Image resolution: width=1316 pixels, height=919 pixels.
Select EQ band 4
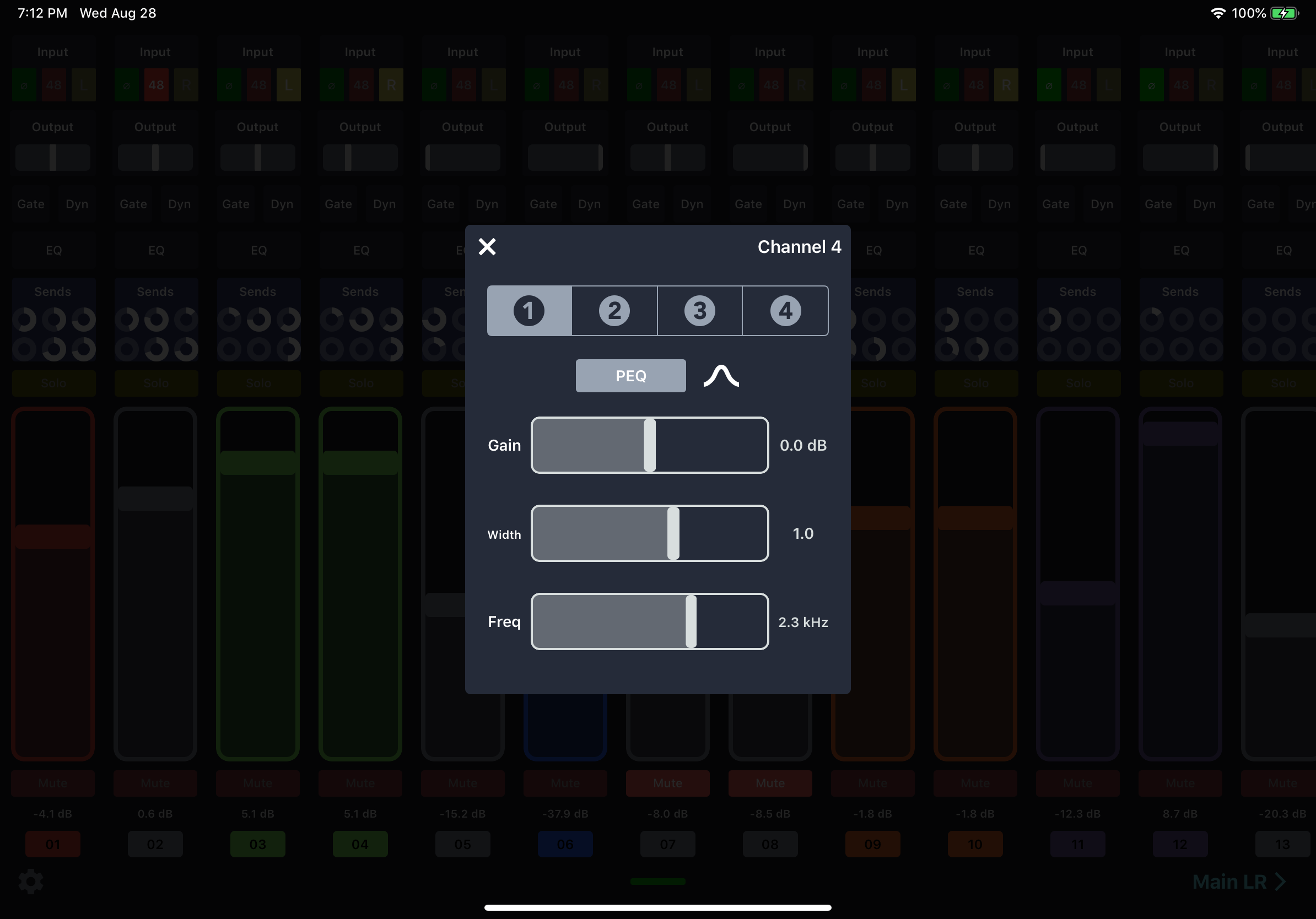click(785, 311)
